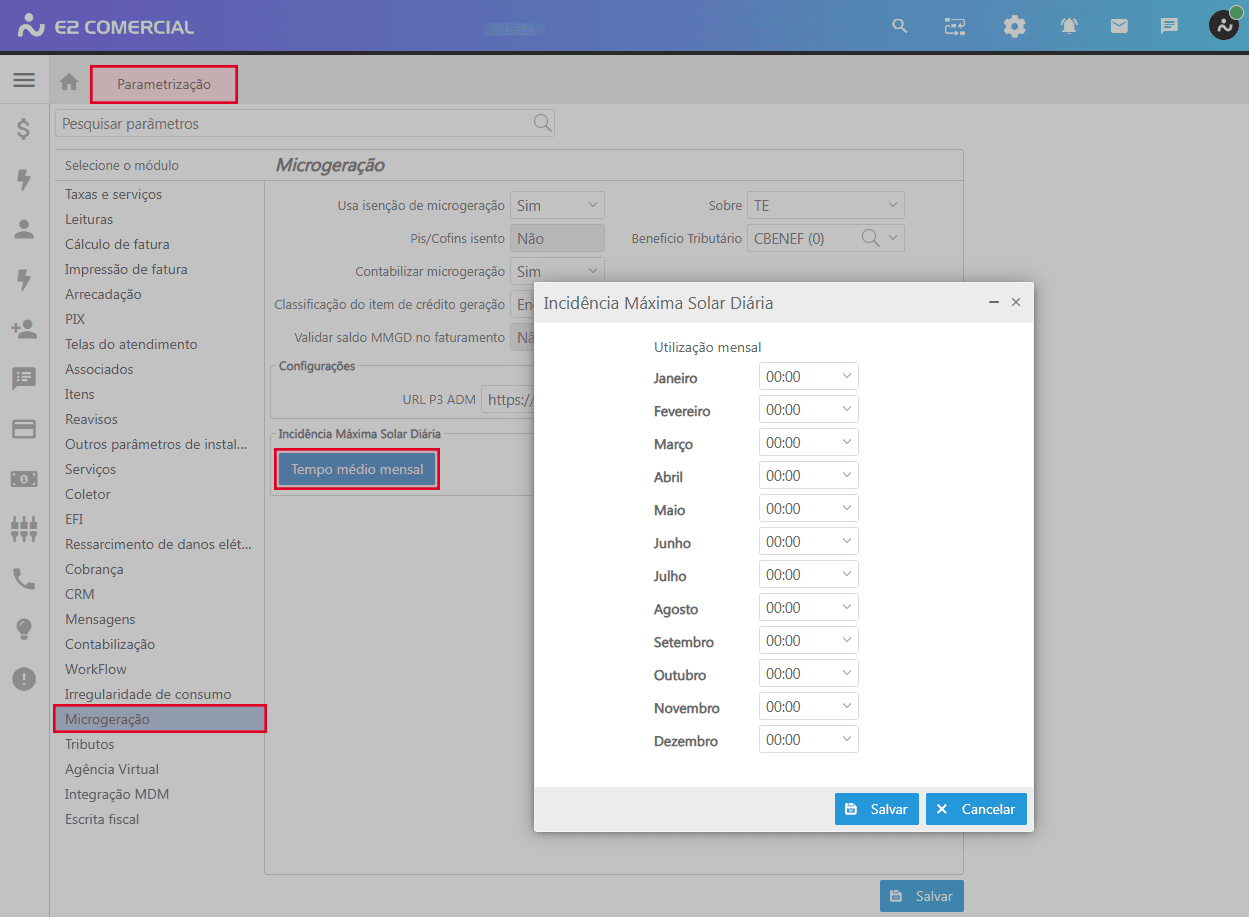This screenshot has height=917, width=1249.
Task: Click the search magnifier icon in header
Action: pos(900,26)
